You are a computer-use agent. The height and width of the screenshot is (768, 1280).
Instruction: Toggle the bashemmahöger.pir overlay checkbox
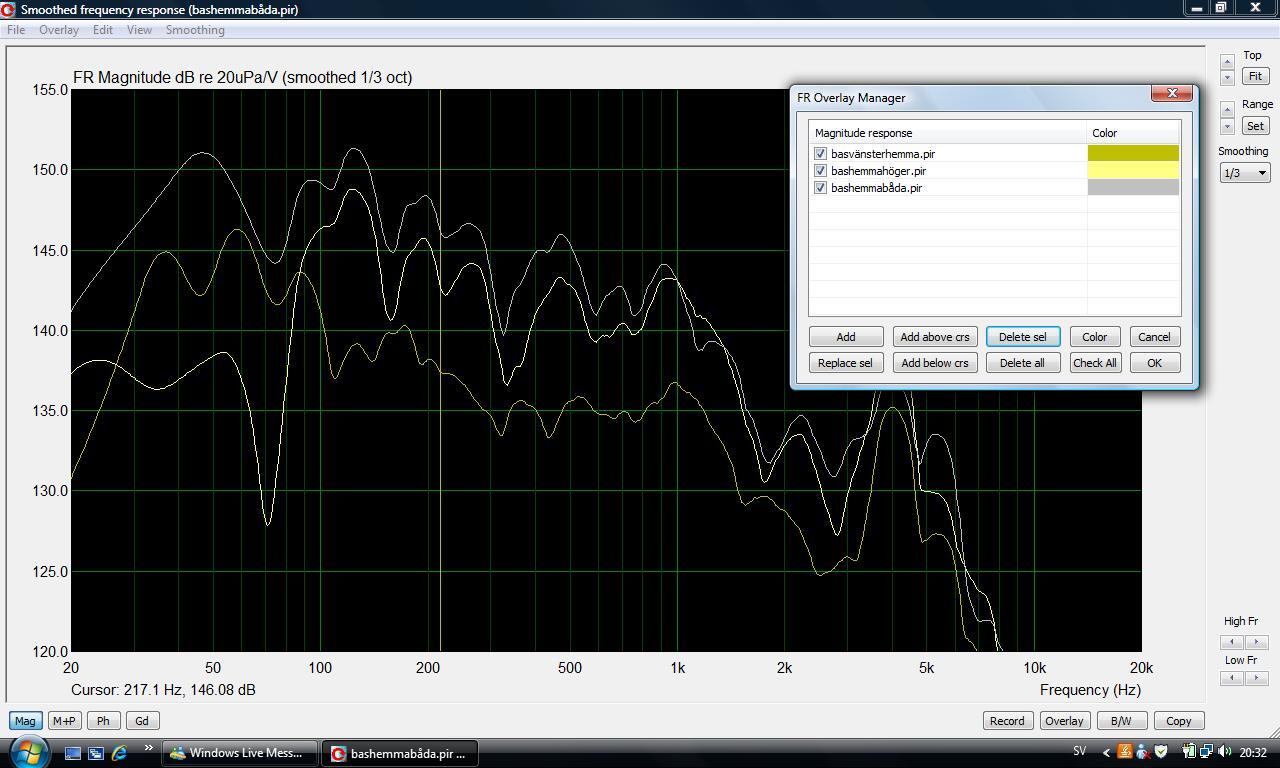820,171
